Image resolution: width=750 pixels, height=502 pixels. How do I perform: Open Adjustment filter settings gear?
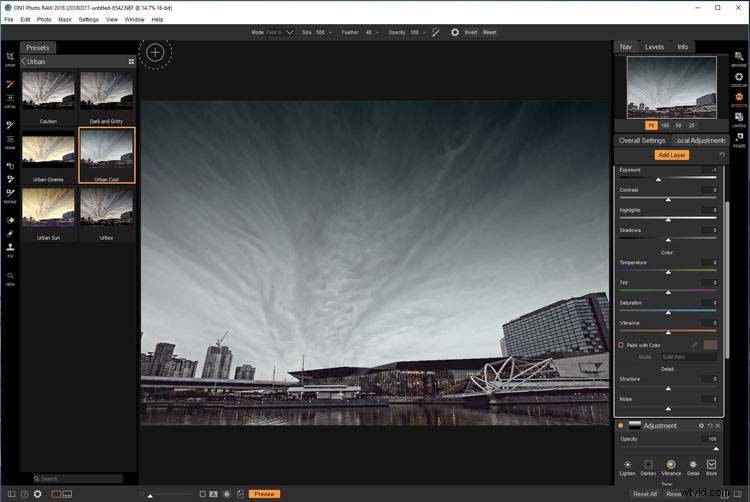[x=701, y=426]
